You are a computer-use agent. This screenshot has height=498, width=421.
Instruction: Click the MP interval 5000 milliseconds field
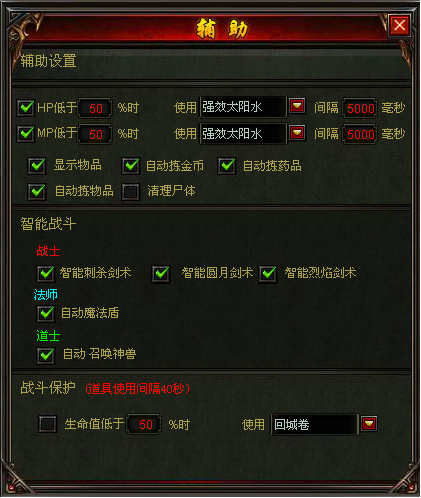(x=360, y=134)
